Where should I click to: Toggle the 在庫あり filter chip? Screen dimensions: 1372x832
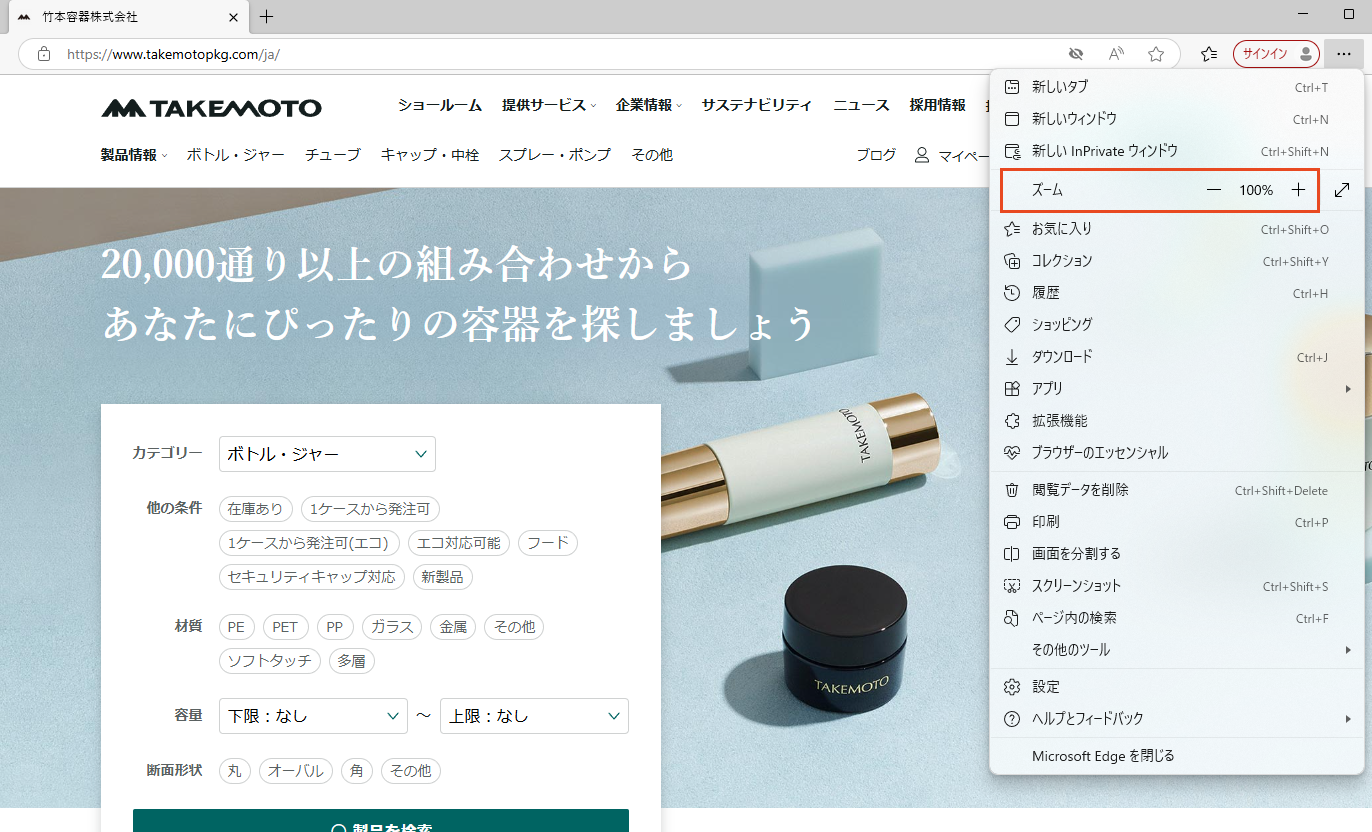(255, 509)
